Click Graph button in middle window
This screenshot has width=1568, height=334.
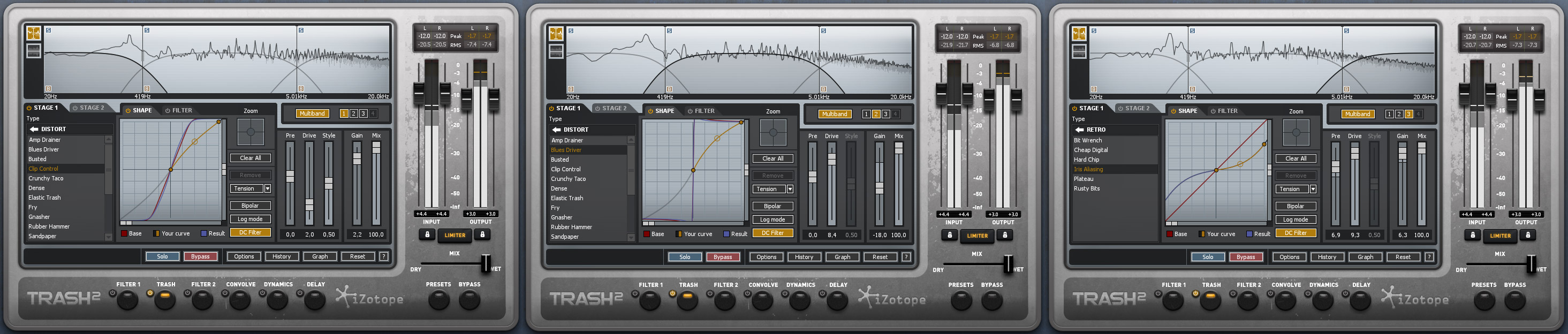click(843, 257)
